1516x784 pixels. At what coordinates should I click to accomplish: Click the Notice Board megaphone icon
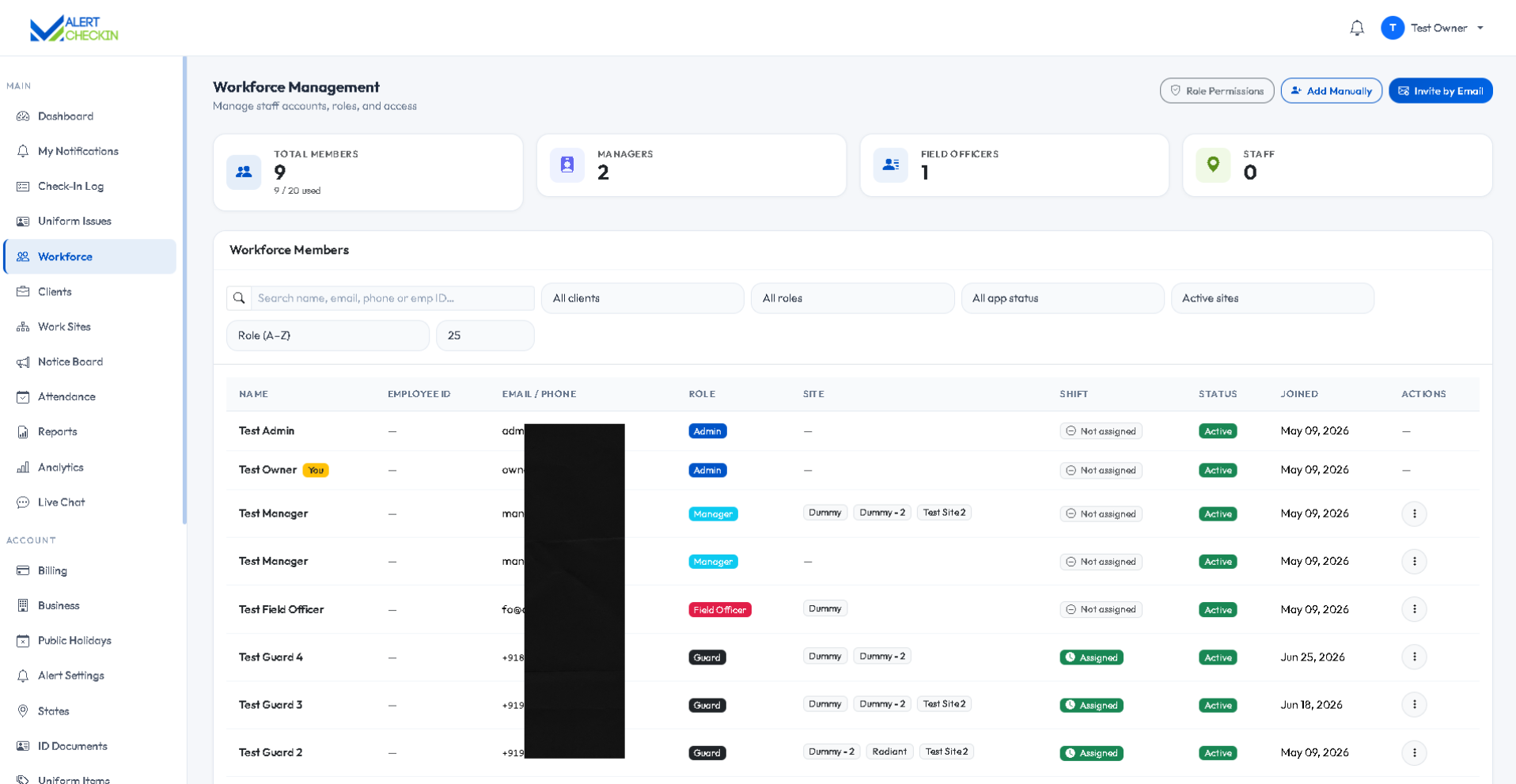tap(23, 362)
